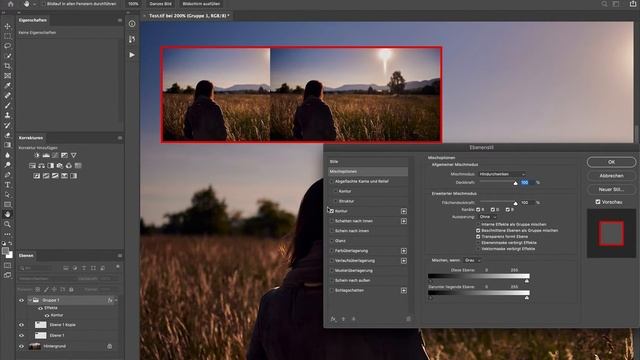The width and height of the screenshot is (640, 360).
Task: Select the Eyedropper tool
Action: point(7,85)
